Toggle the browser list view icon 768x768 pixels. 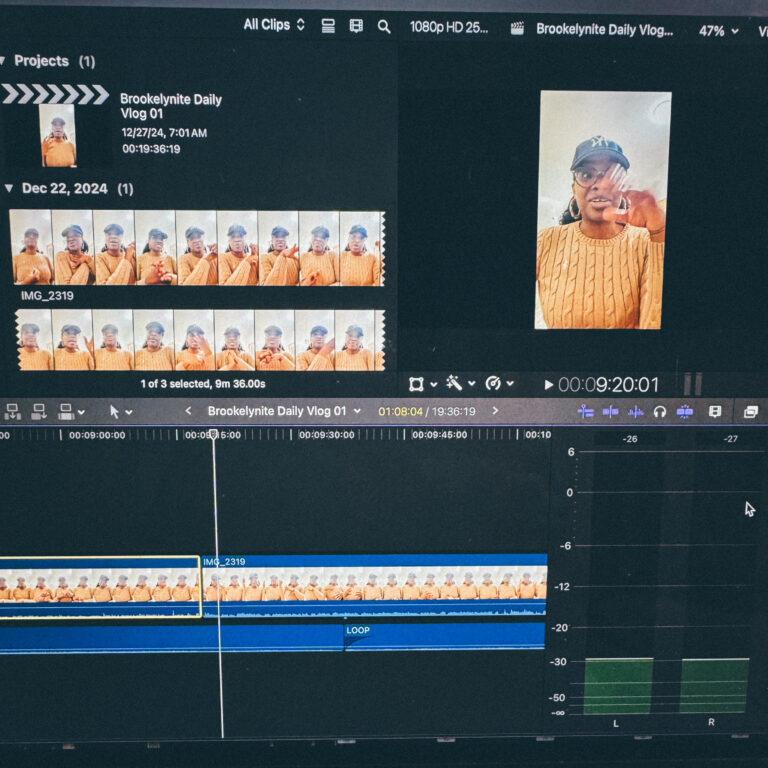pyautogui.click(x=328, y=26)
